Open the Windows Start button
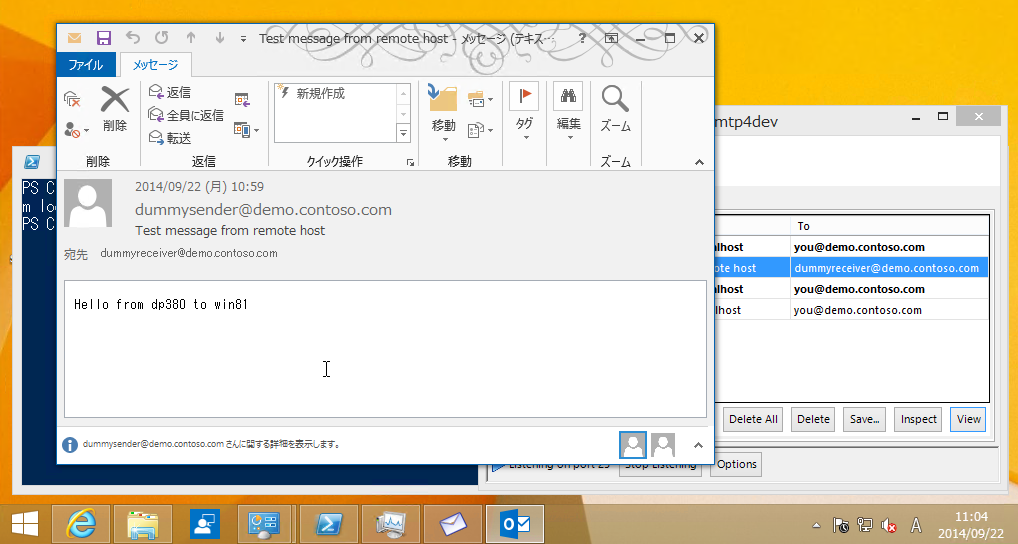Viewport: 1018px width, 544px height. tap(24, 524)
